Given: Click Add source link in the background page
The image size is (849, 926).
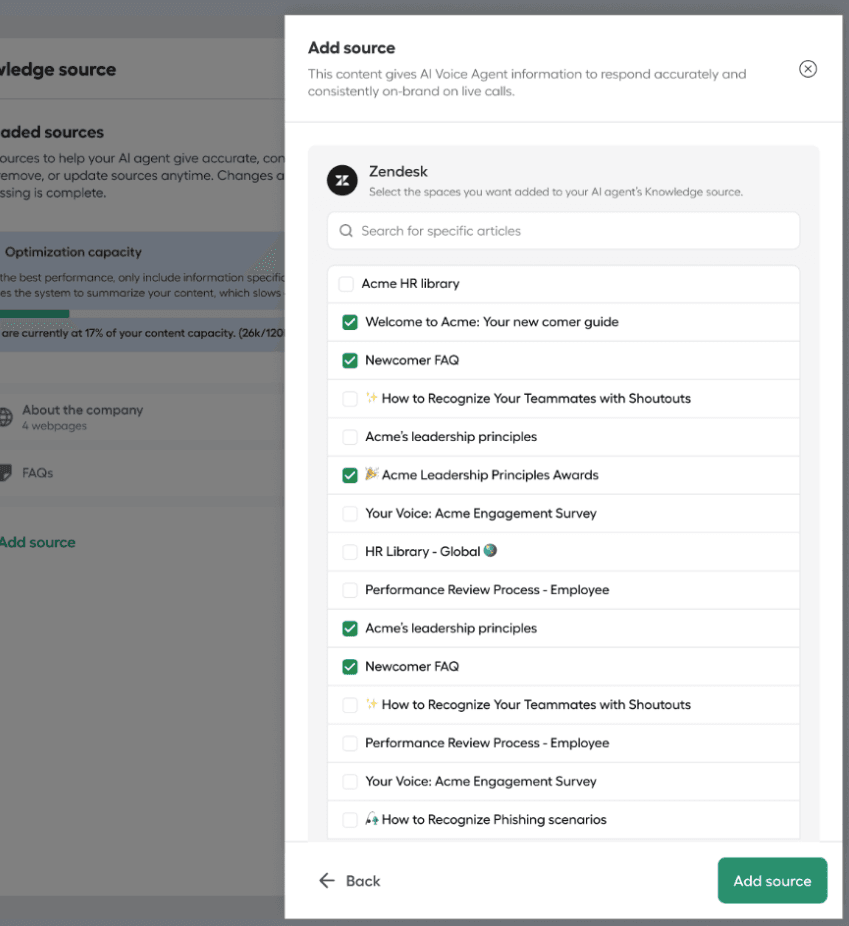Looking at the screenshot, I should pos(38,542).
